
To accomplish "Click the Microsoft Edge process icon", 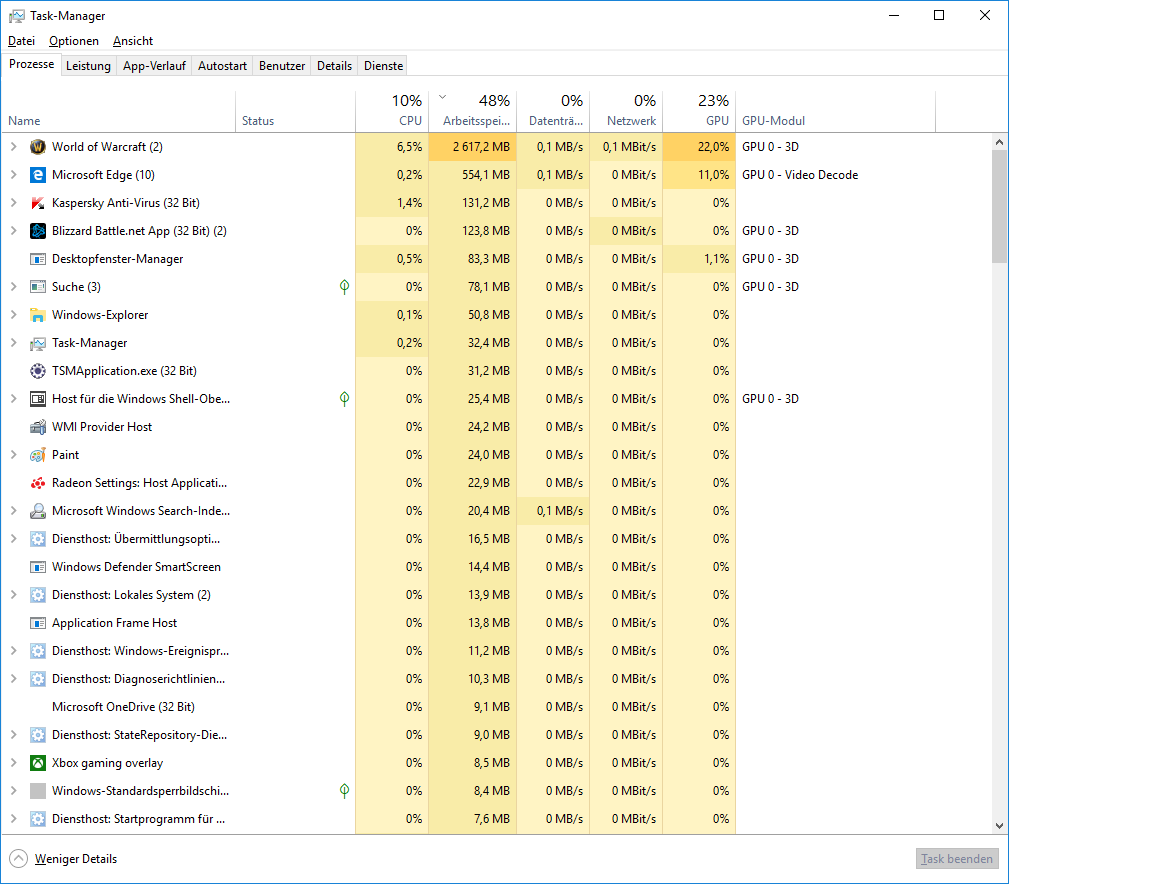I will (37, 175).
